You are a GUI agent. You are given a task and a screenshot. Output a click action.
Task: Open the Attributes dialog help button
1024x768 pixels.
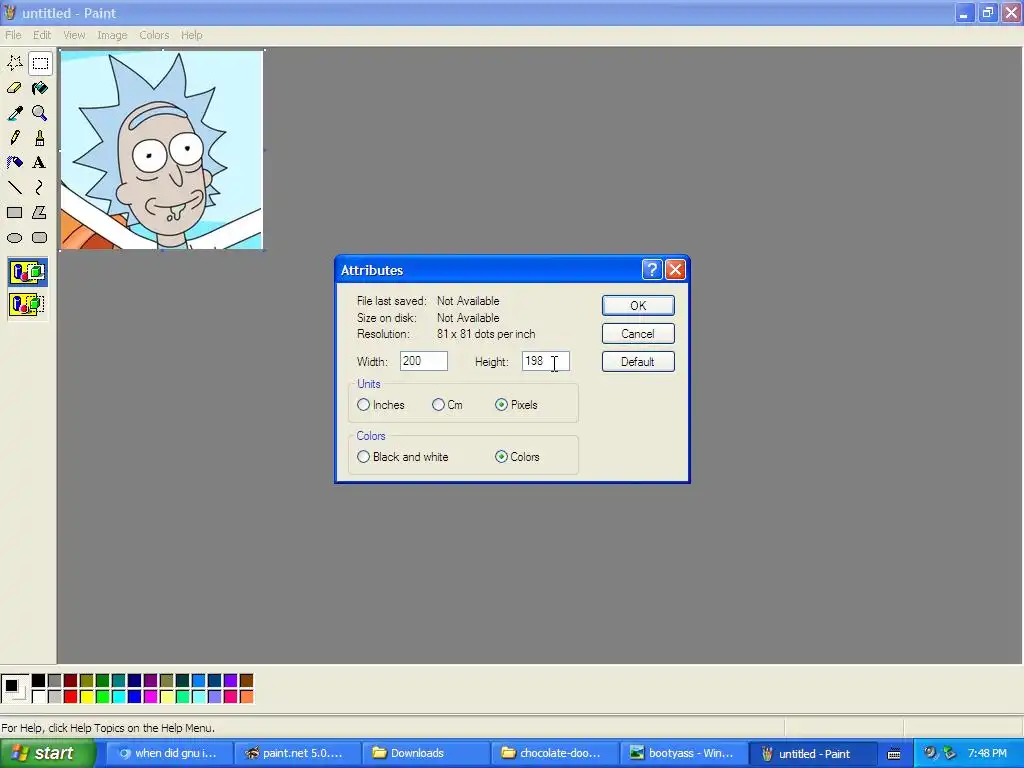click(x=652, y=270)
